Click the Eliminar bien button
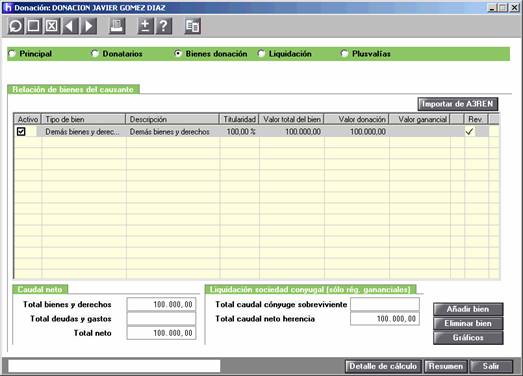Image resolution: width=523 pixels, height=376 pixels. [468, 324]
